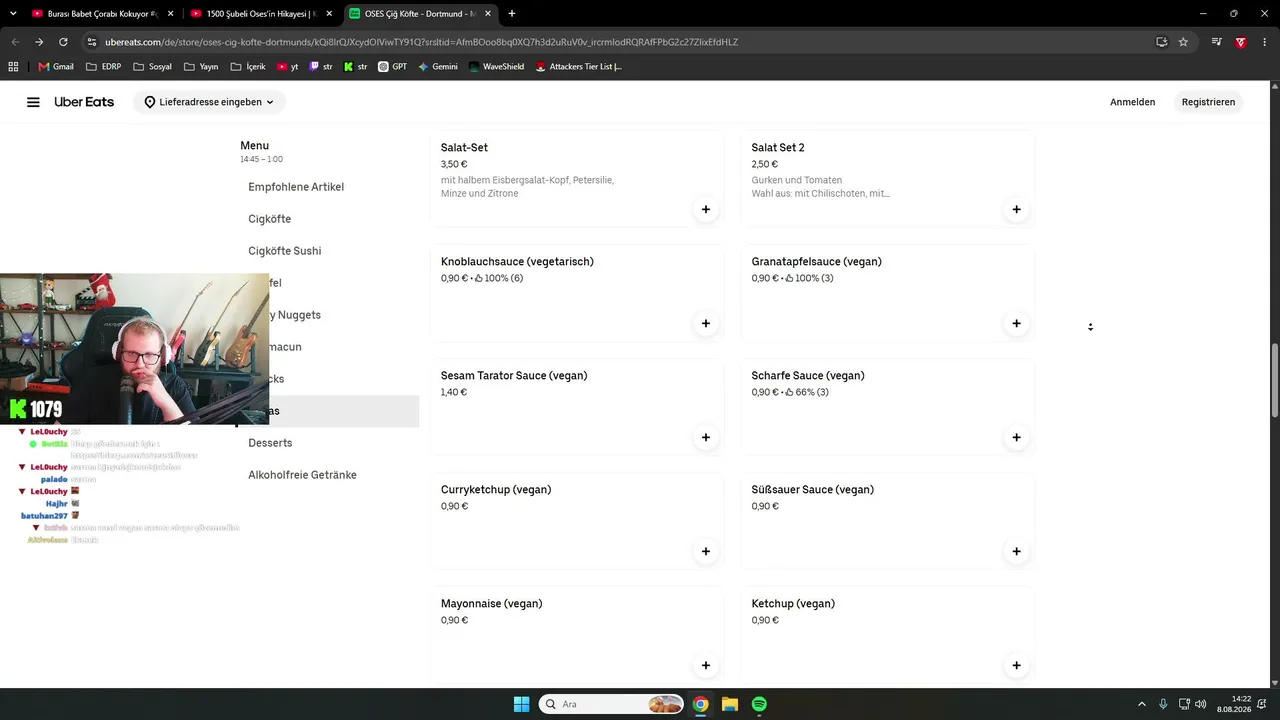Add Ketchup (vegan) with plus icon
The height and width of the screenshot is (720, 1280).
point(1016,665)
